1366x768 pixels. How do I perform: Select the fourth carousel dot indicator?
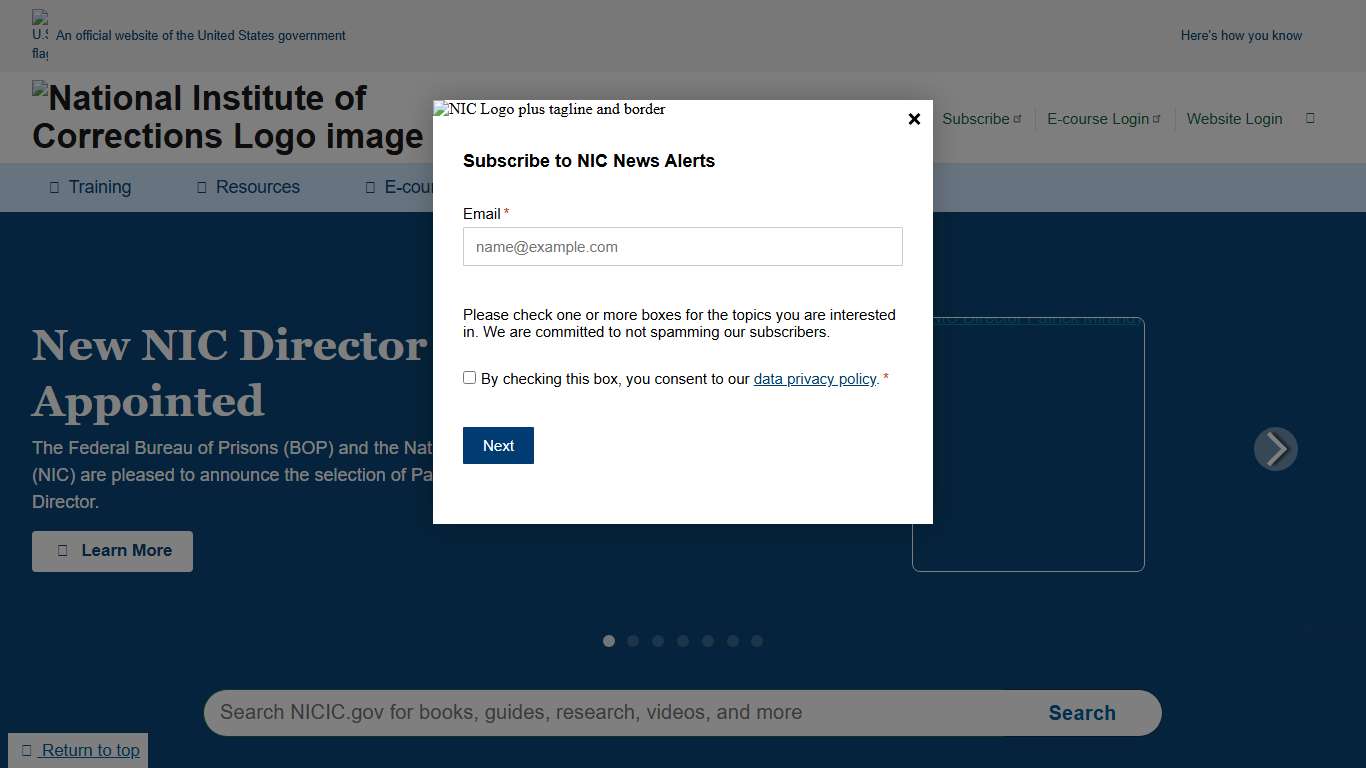tap(683, 641)
